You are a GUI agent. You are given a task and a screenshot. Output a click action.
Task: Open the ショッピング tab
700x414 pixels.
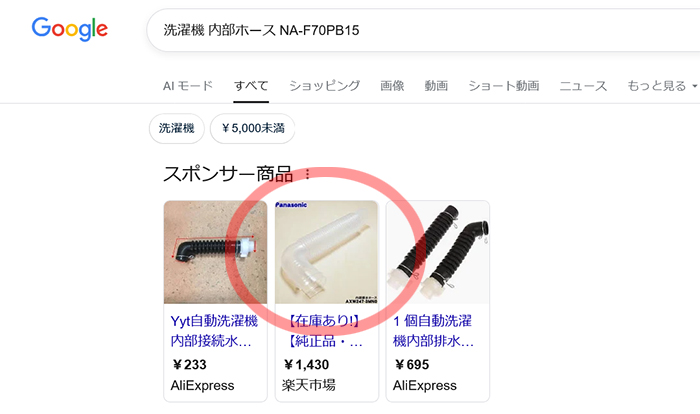325,86
